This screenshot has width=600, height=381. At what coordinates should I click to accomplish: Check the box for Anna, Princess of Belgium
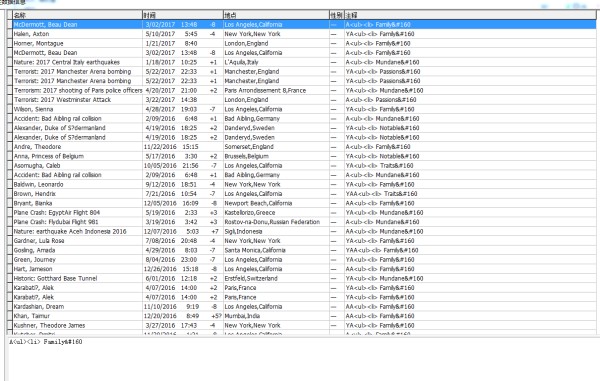point(10,156)
